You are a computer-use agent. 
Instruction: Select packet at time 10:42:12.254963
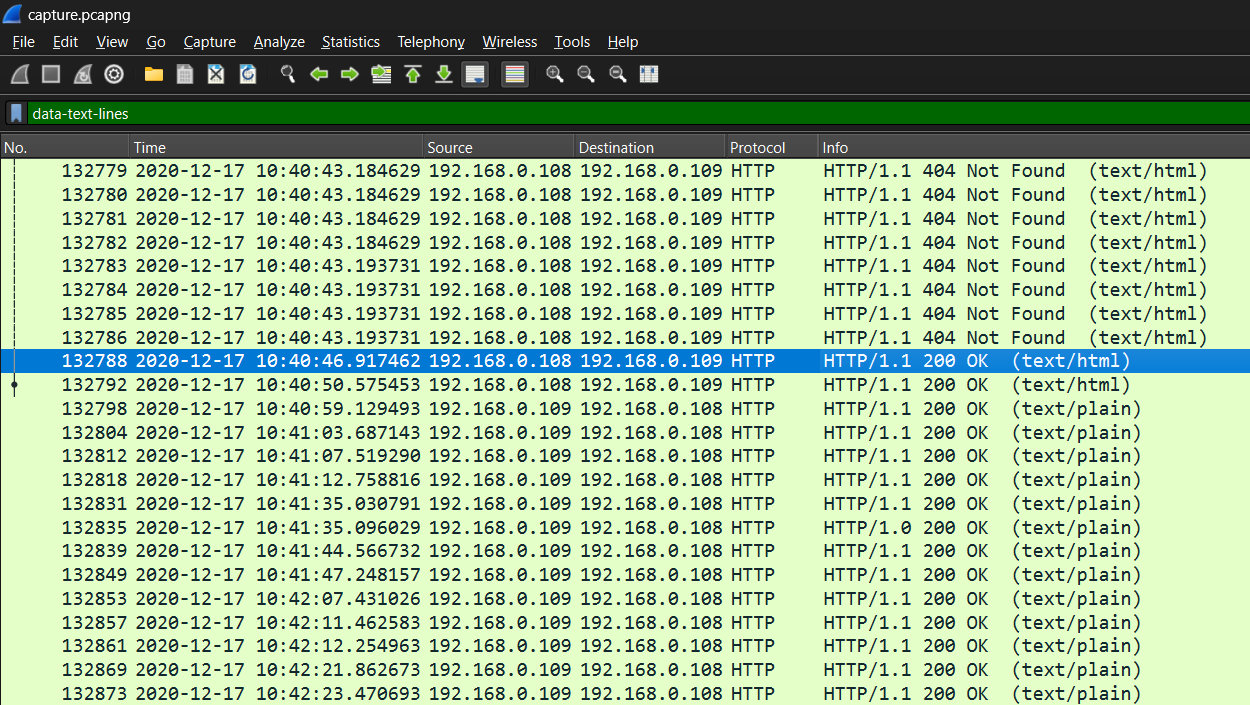(x=625, y=646)
